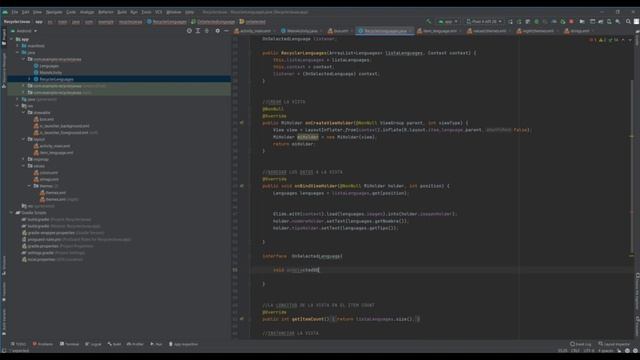Click the Debug app bug icon
Viewport: 640px width, 360px height.
point(537,22)
